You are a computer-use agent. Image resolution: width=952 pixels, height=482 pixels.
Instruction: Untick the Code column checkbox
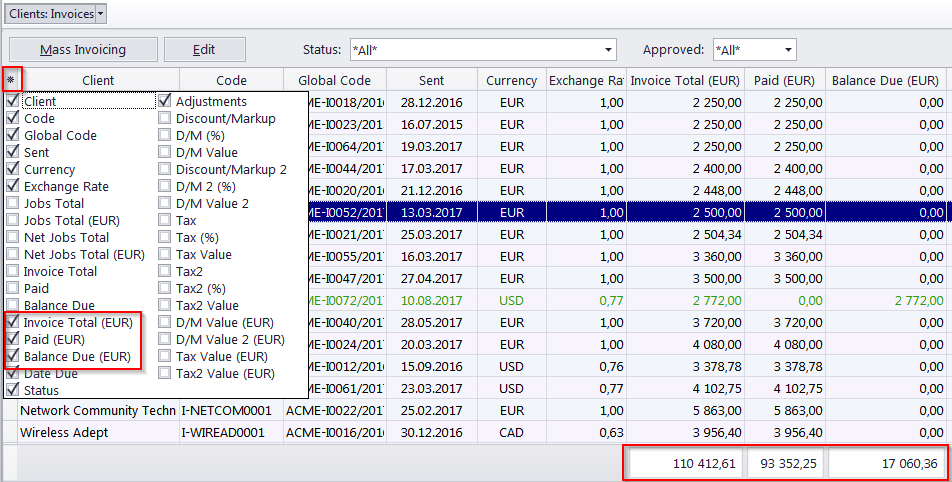tap(12, 118)
